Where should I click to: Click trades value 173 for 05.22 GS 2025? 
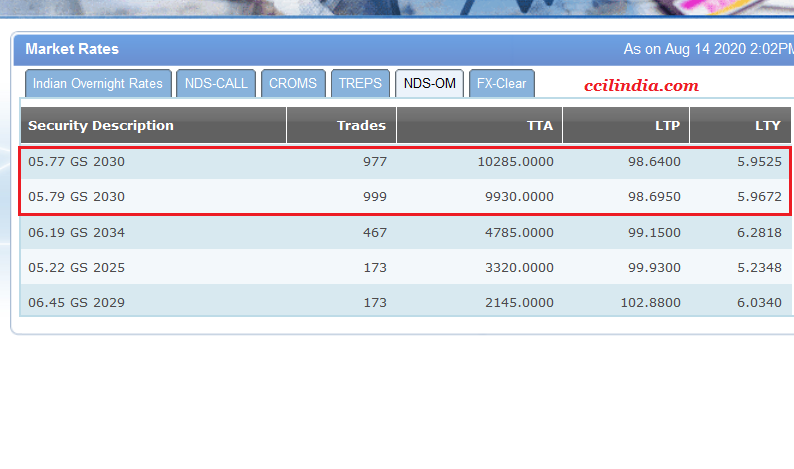(x=375, y=267)
